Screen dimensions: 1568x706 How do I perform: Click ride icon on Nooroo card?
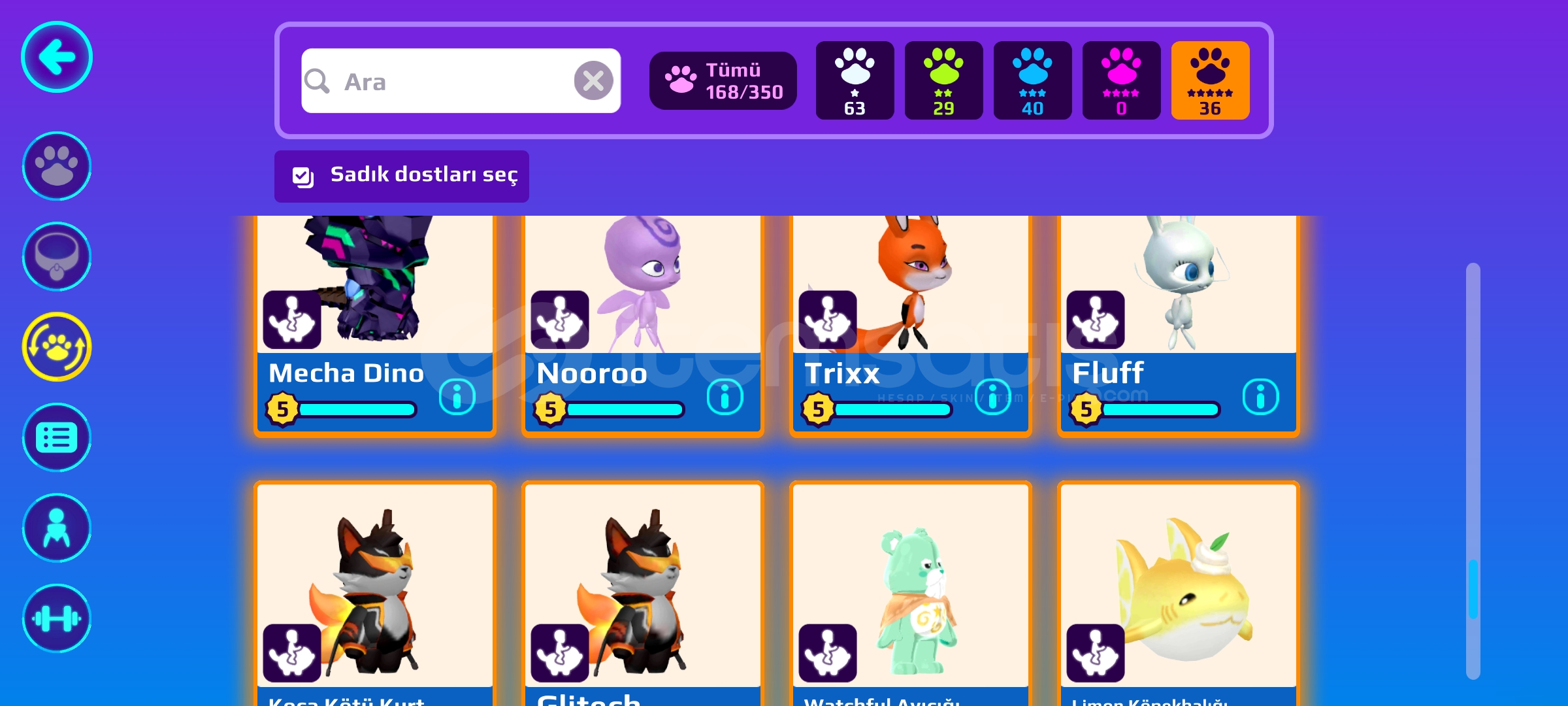coord(560,320)
